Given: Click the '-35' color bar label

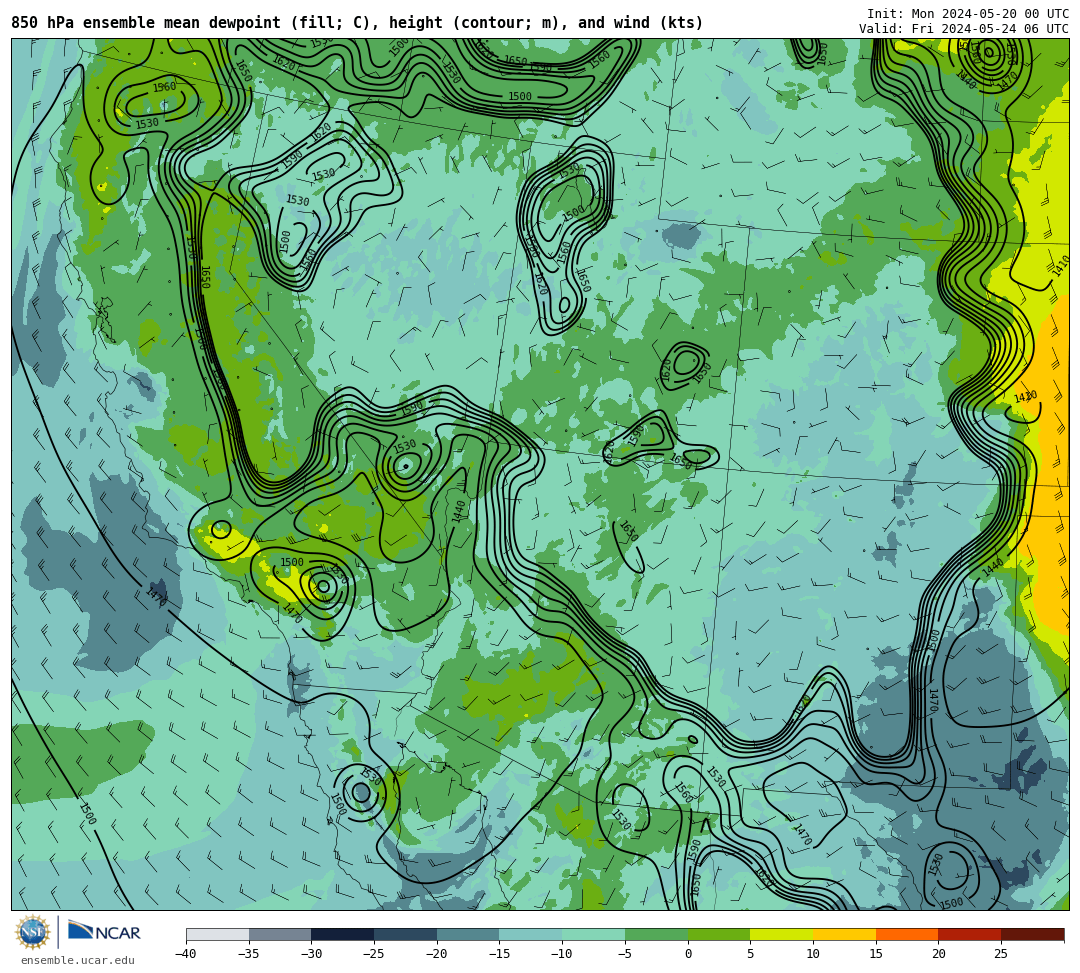Looking at the screenshot, I should click(248, 954).
